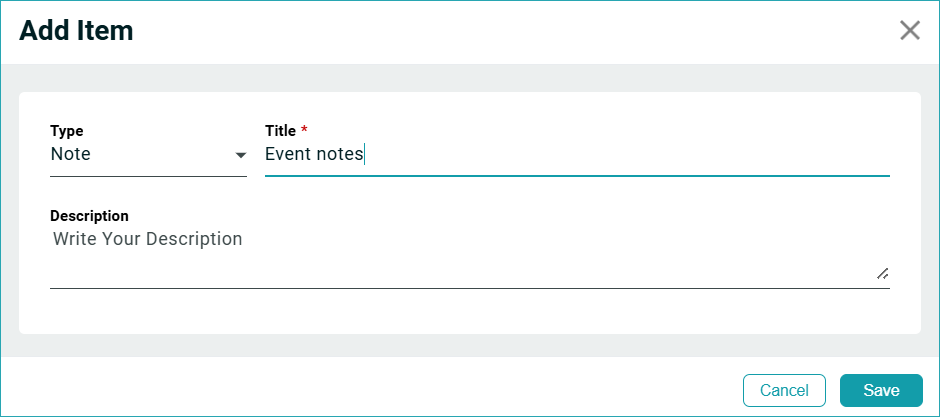
Task: Expand the Type dropdown arrow
Action: 240,155
